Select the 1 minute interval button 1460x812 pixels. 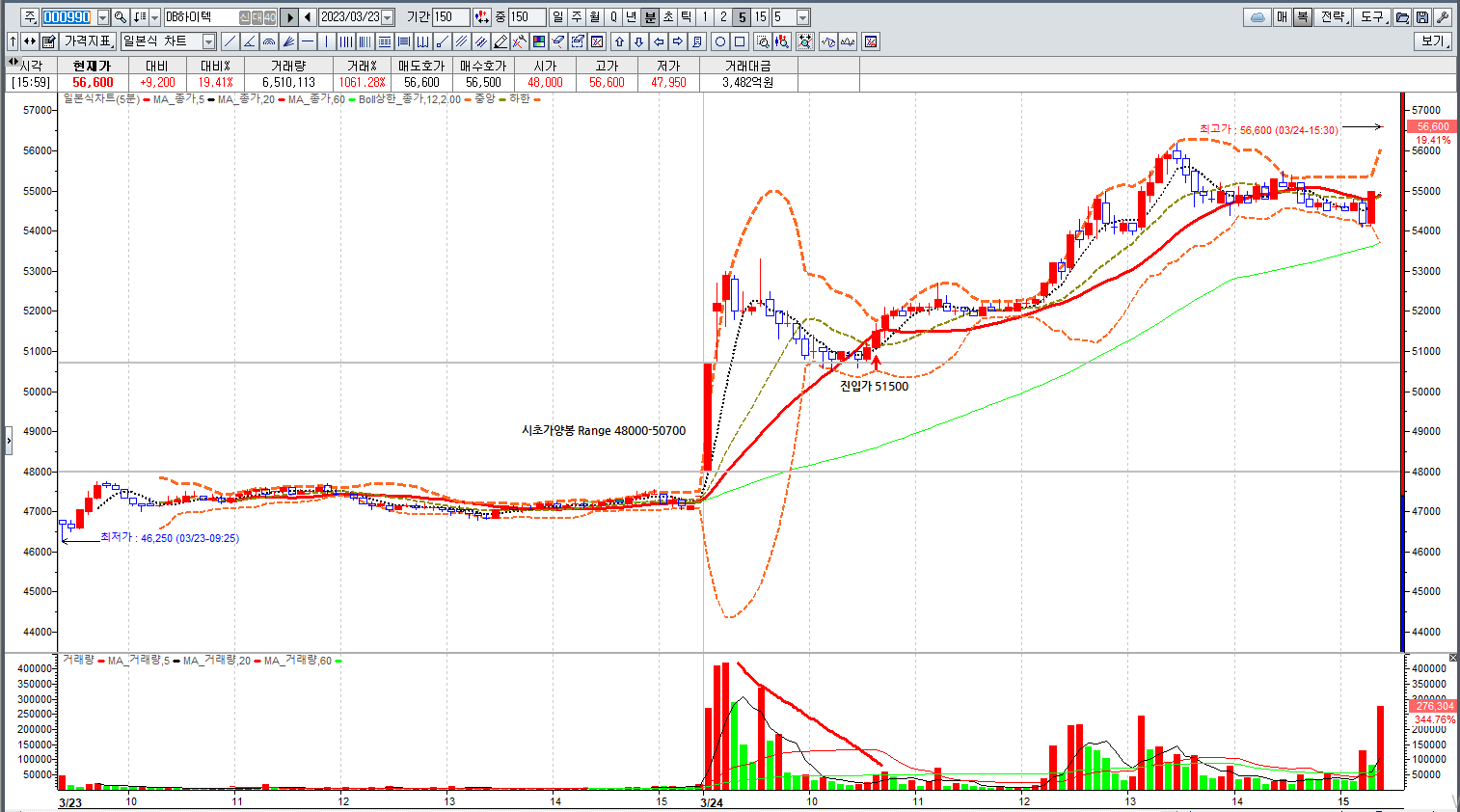(x=705, y=17)
